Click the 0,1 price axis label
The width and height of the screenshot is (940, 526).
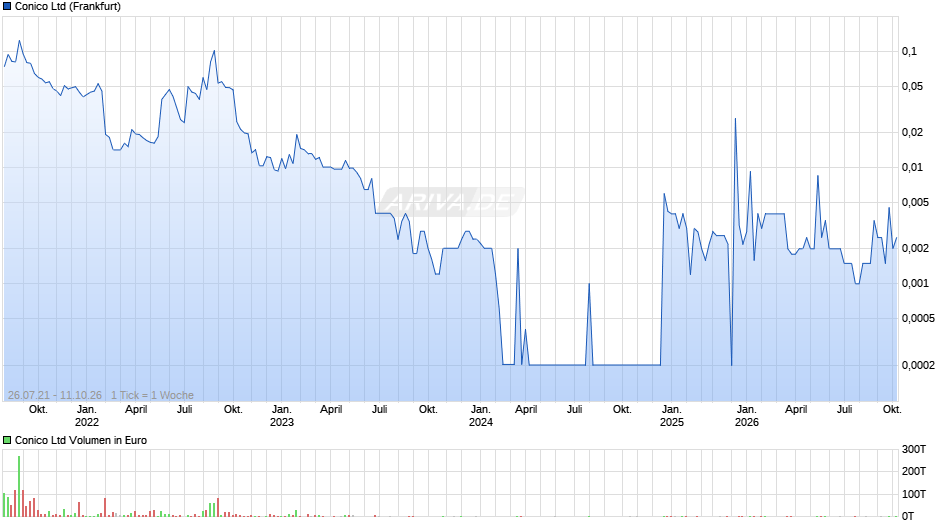point(909,52)
